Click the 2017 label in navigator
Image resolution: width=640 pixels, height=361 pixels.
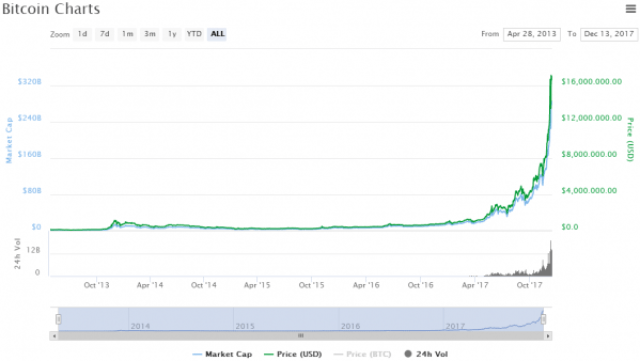point(455,326)
